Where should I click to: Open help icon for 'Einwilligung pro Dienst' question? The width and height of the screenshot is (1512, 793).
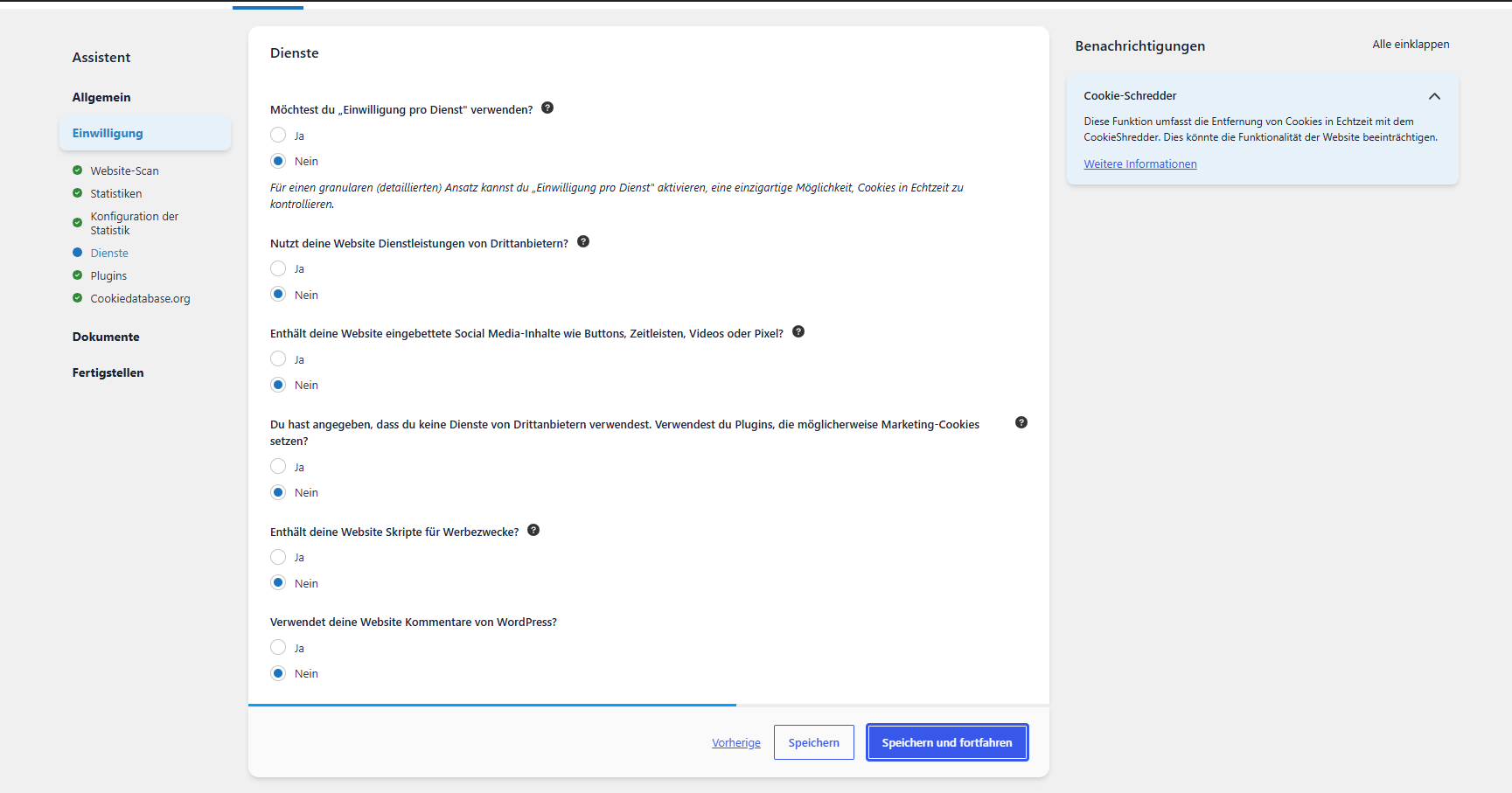pyautogui.click(x=547, y=108)
